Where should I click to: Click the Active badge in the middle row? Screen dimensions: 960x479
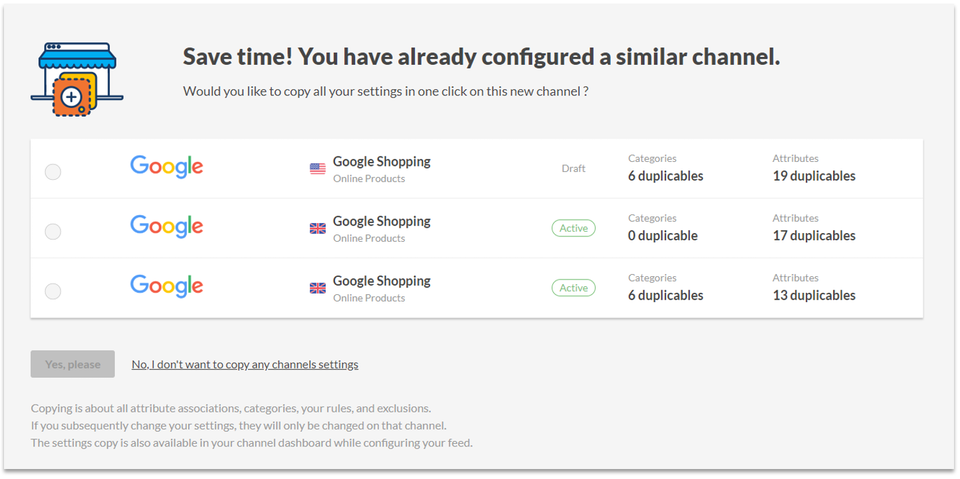click(573, 228)
